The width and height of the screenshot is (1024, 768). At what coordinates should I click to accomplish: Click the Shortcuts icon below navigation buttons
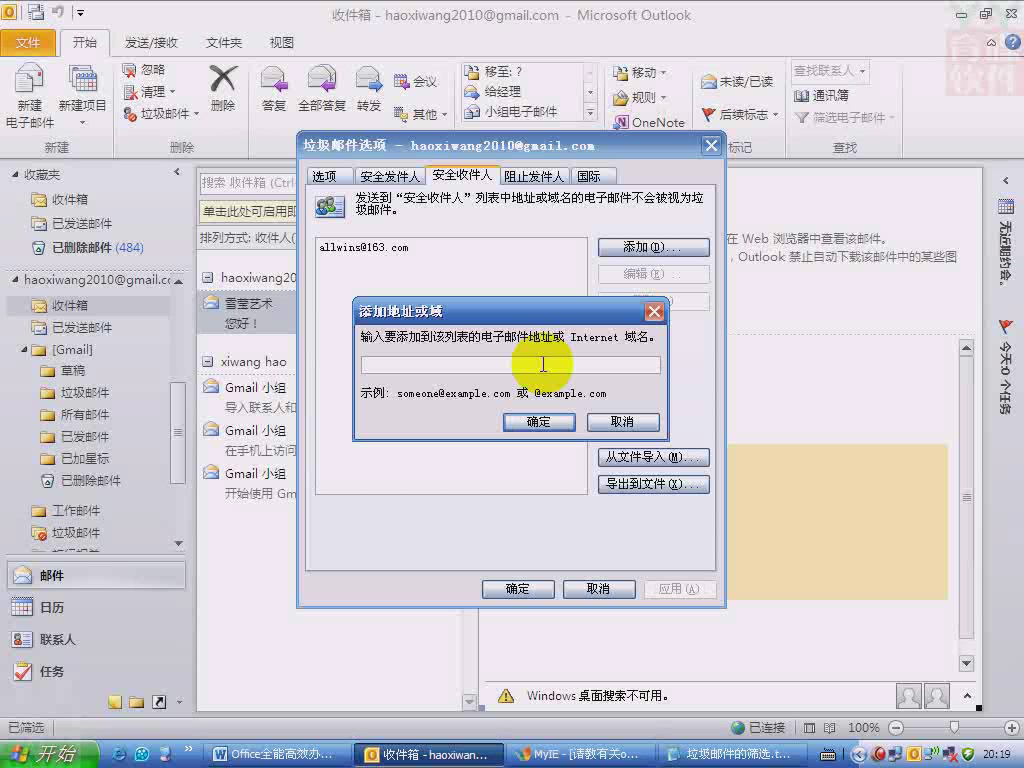159,702
